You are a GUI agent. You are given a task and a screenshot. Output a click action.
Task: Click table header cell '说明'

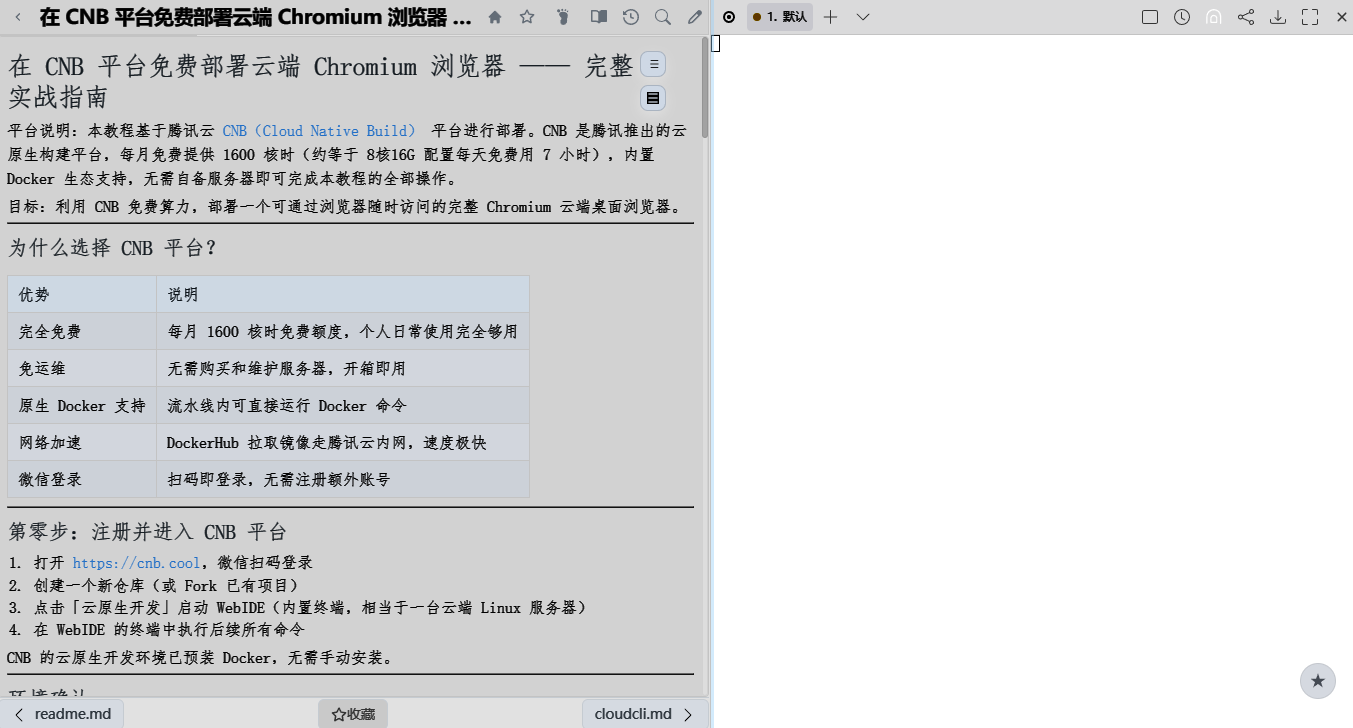pos(343,294)
